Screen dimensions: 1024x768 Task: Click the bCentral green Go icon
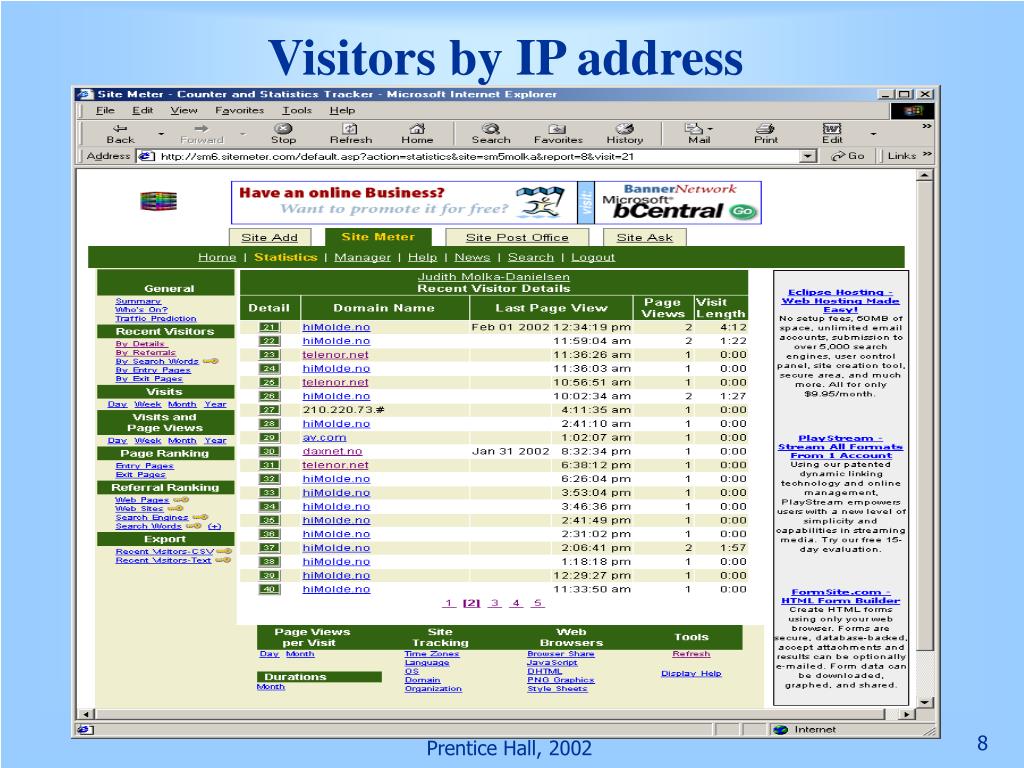pos(743,211)
